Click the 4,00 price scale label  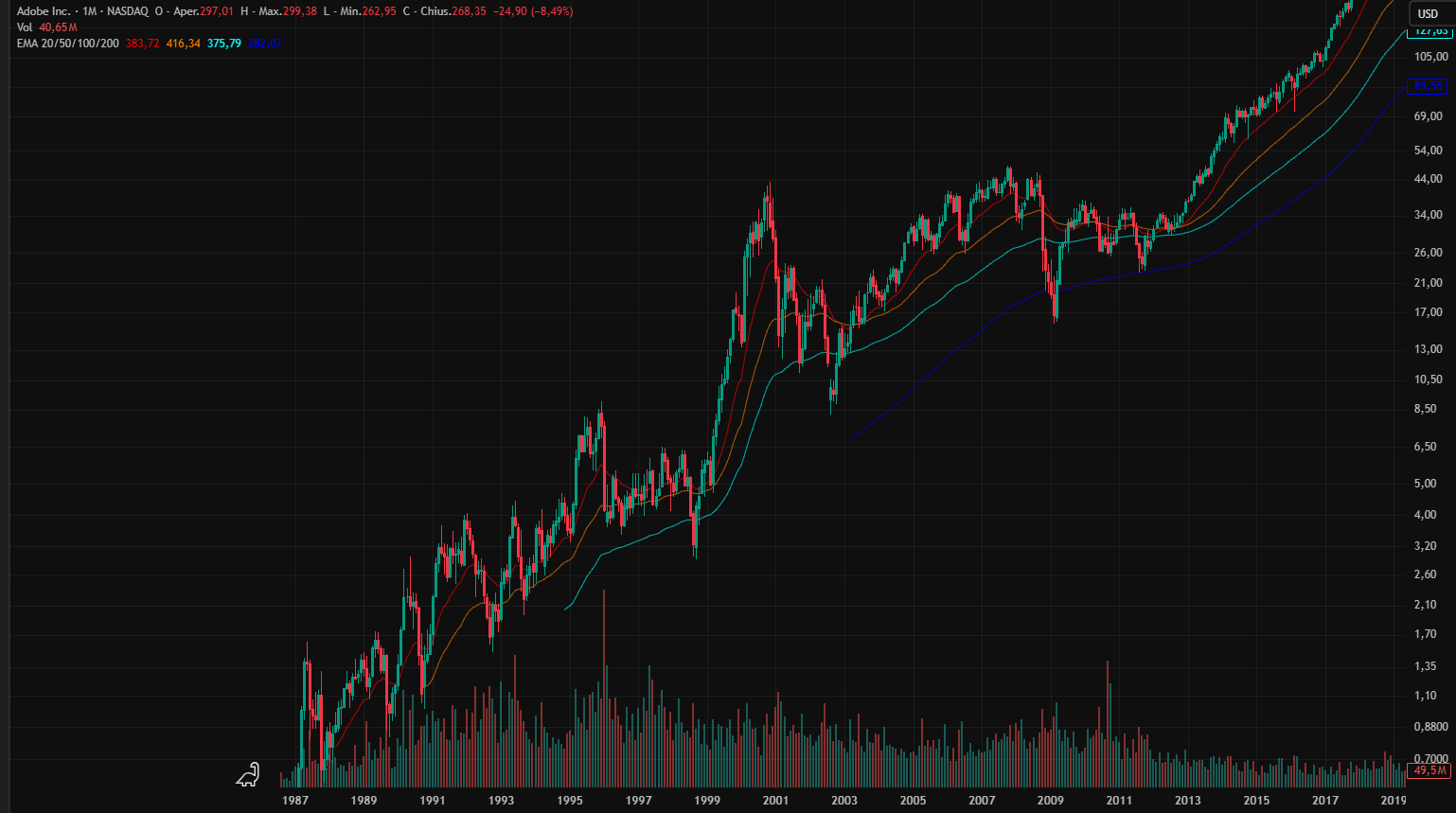point(1425,515)
